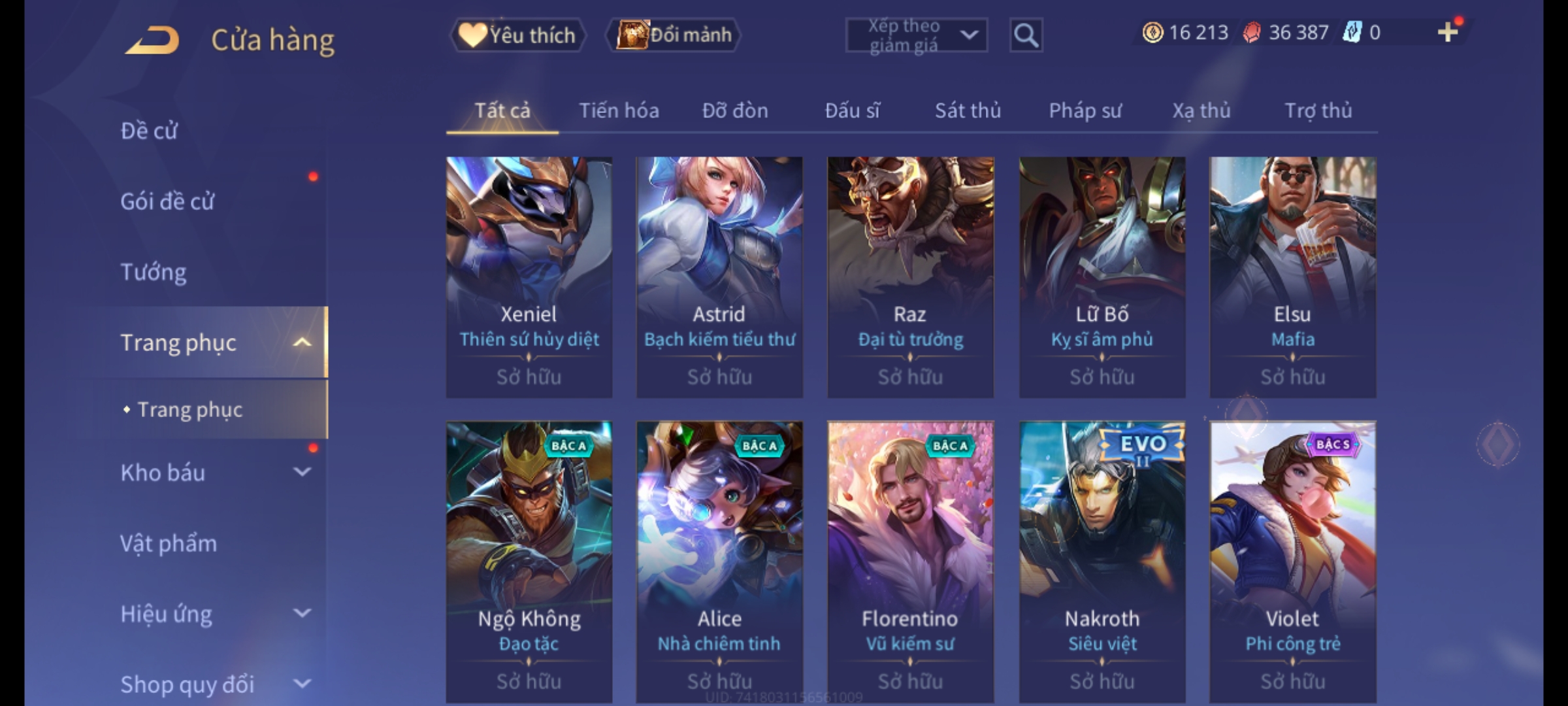Open the Xeniel Thiên sứ hủy diệt skin
The width and height of the screenshot is (1568, 706).
[x=529, y=277]
